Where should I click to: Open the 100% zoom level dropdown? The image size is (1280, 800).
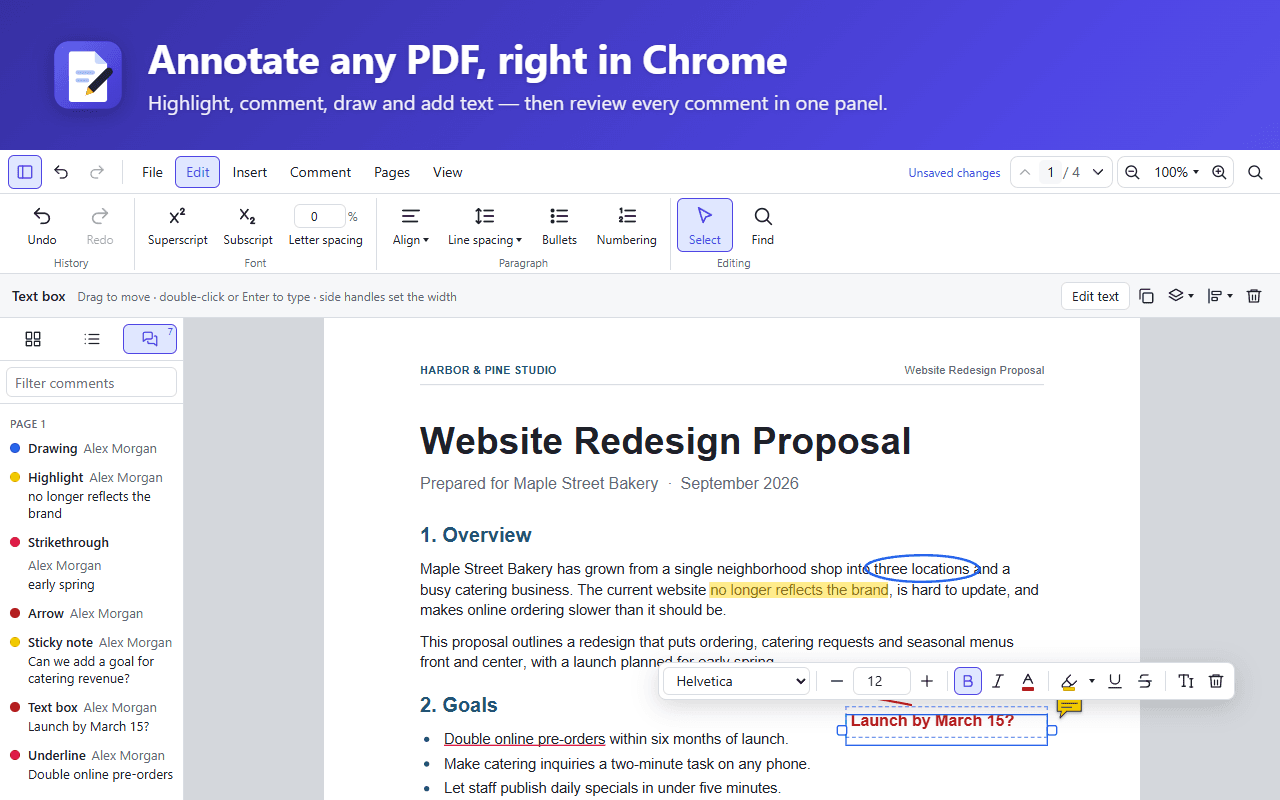click(x=1177, y=172)
